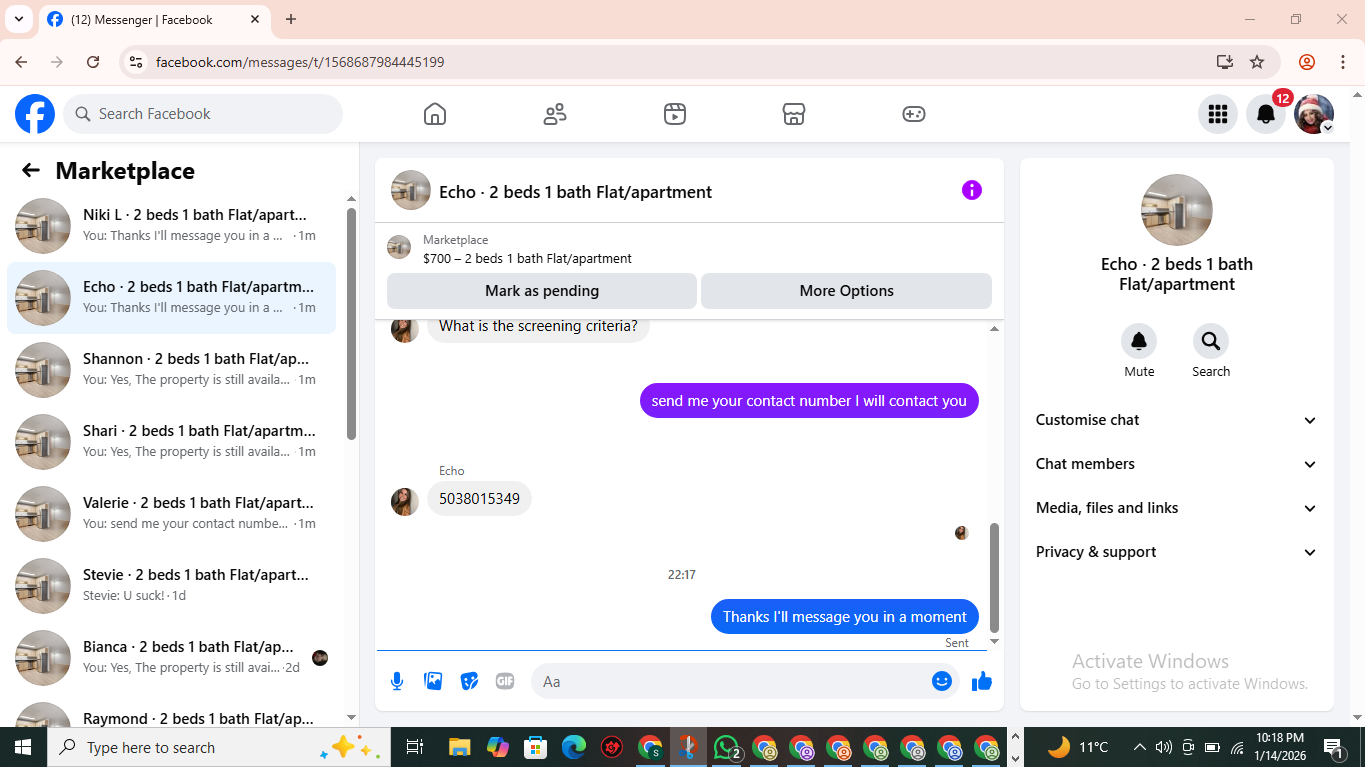This screenshot has height=767, width=1365.
Task: Open the notifications bell with badge 12
Action: pos(1266,114)
